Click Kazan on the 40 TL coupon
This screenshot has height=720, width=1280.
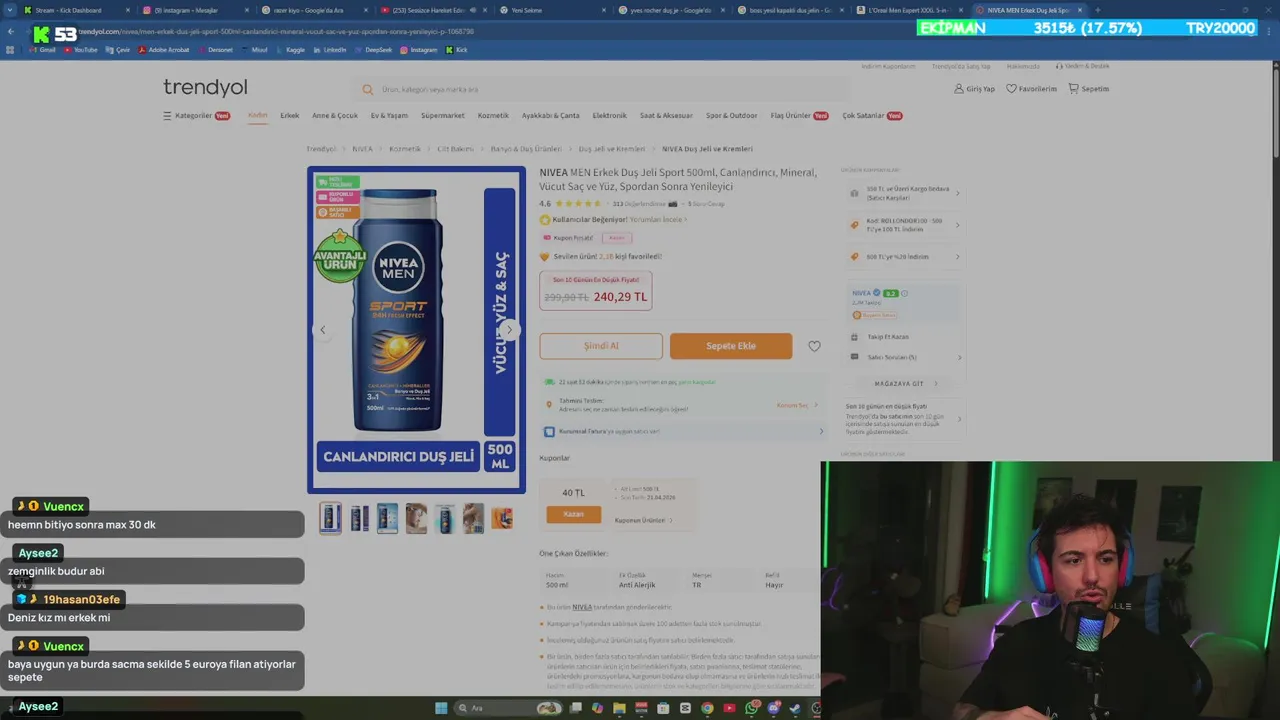tap(574, 514)
